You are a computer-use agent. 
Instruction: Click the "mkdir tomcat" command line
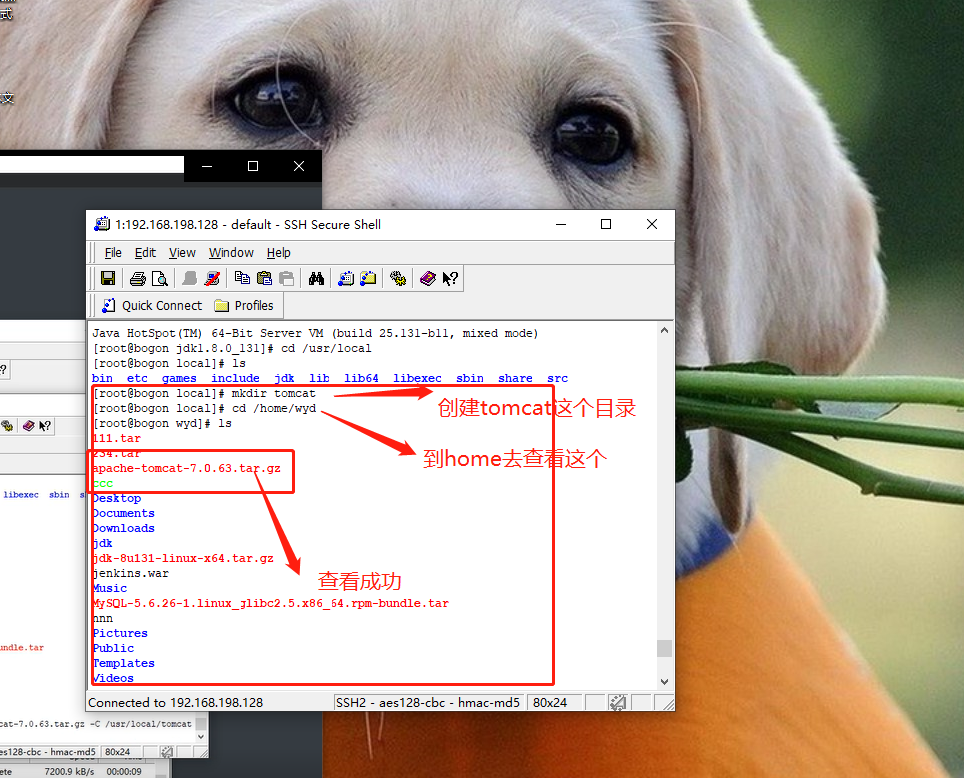coord(274,393)
